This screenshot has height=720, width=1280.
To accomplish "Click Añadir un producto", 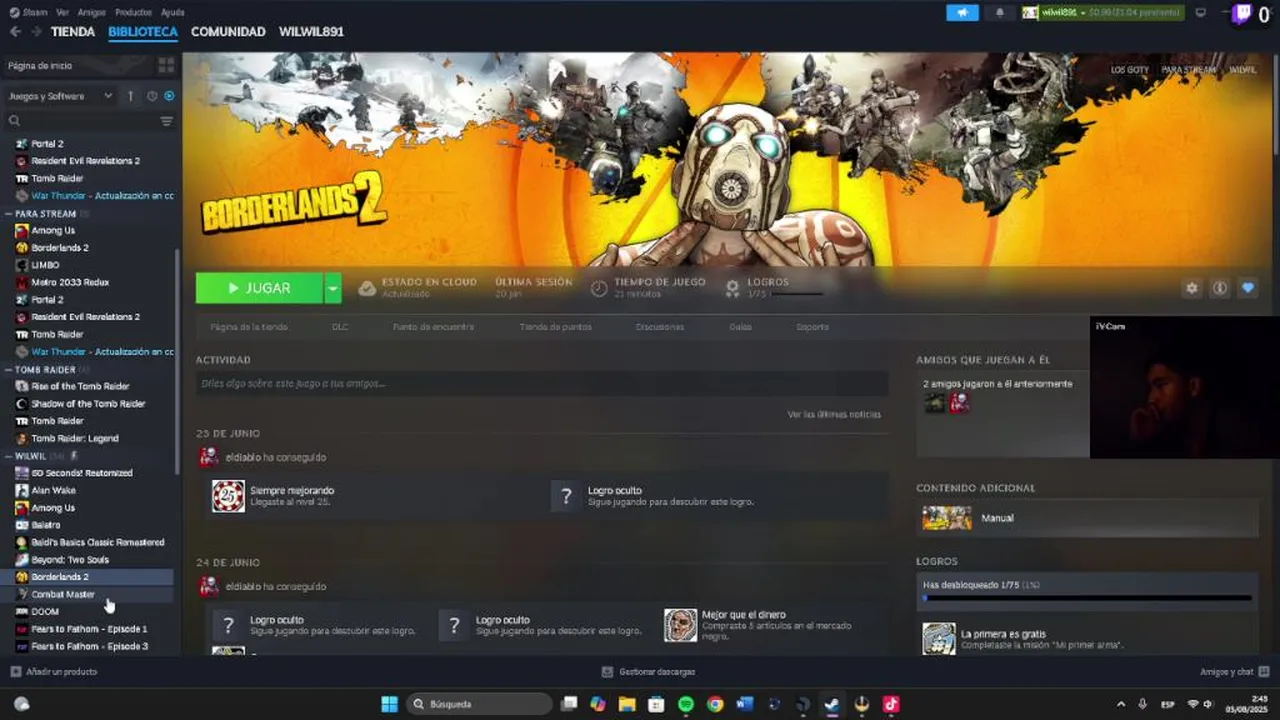I will point(54,672).
